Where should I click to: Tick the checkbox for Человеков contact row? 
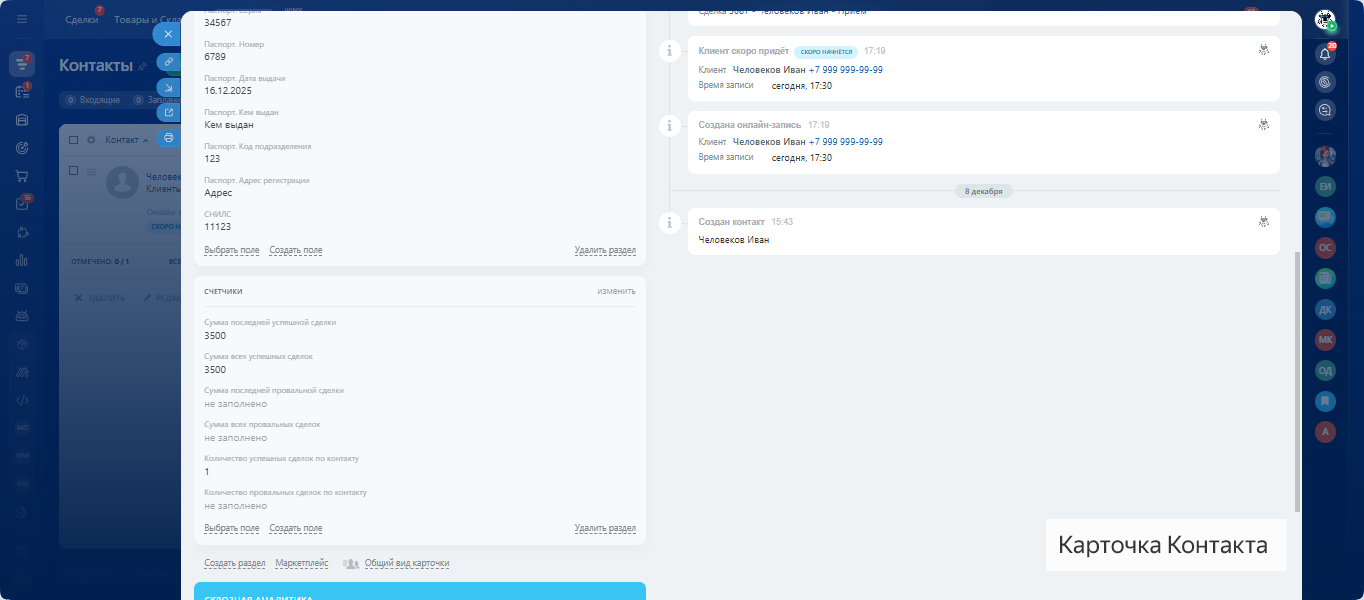74,171
